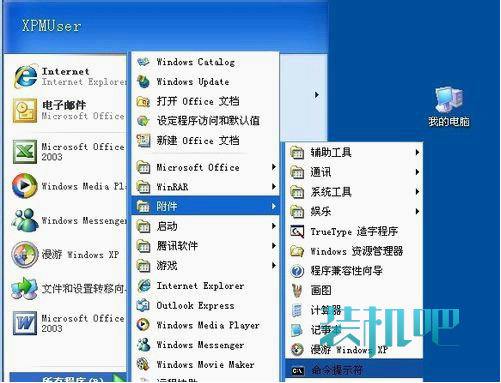Open 电子邮件 Microsoft Office Outlook shortcut
Image resolution: width=501 pixels, height=383 pixels.
68,110
